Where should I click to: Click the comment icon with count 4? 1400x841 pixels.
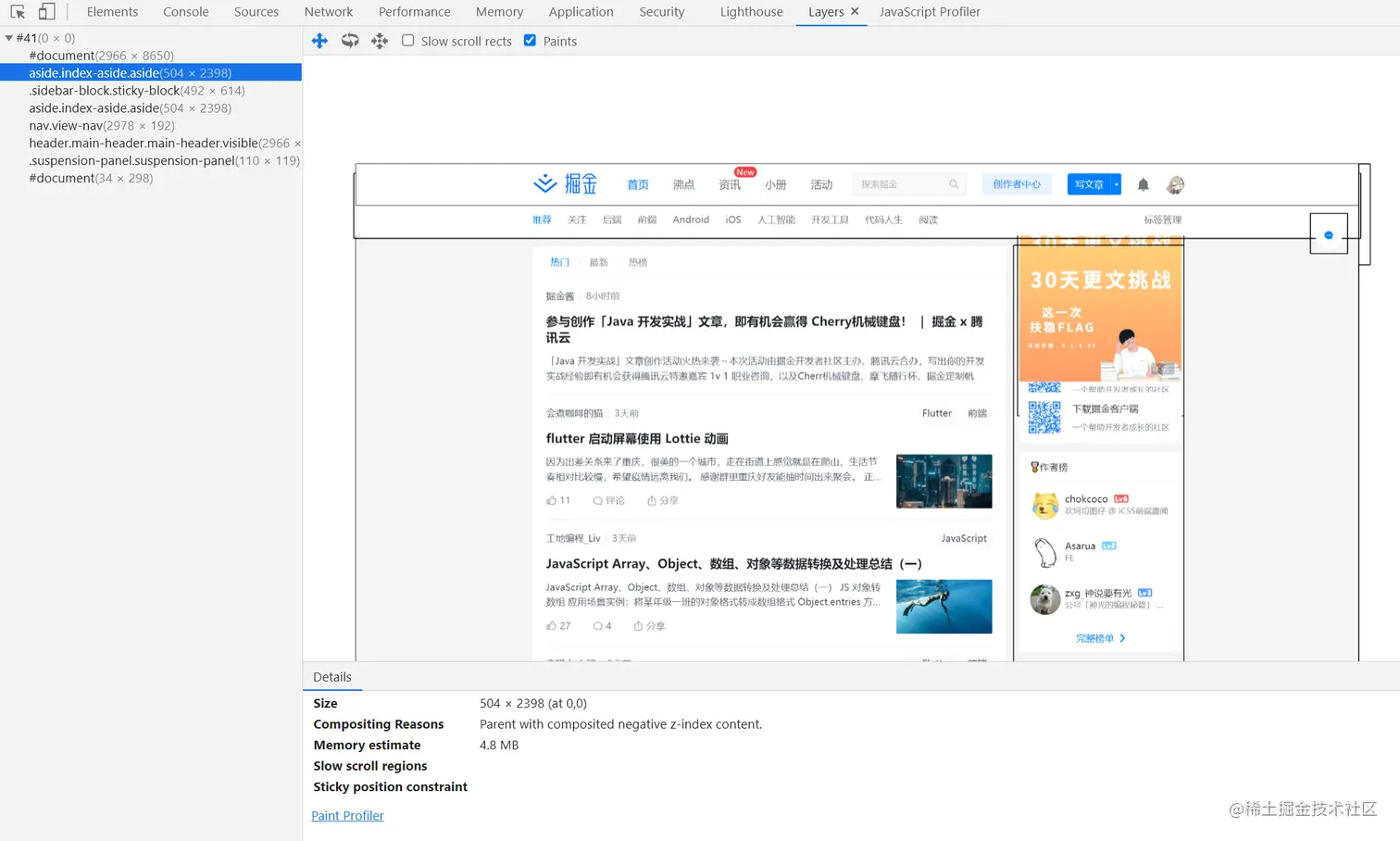pos(598,626)
